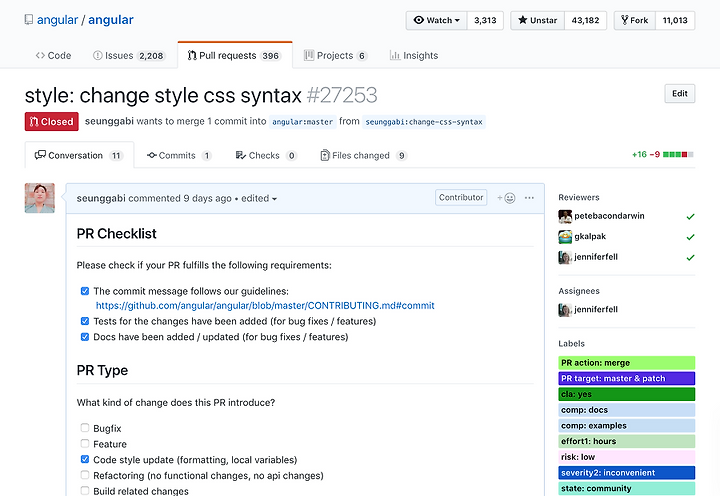Check the Feature checkbox
The height and width of the screenshot is (496, 720).
pyautogui.click(x=85, y=443)
